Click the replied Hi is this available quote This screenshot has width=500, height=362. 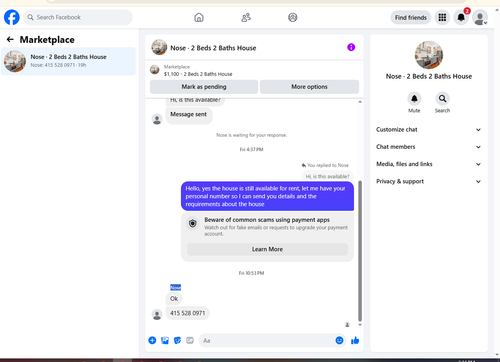coord(327,176)
